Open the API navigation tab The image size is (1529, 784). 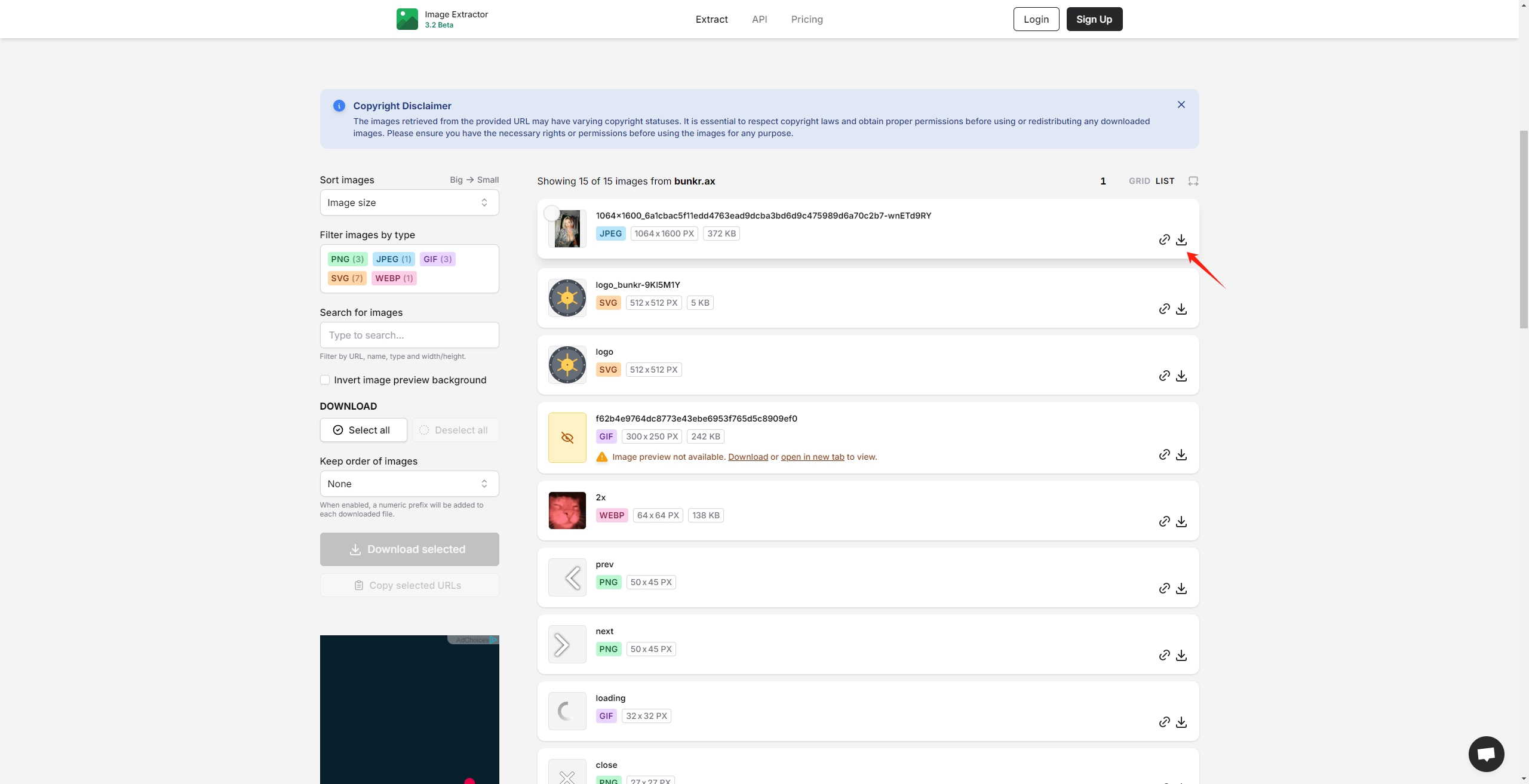click(x=759, y=19)
